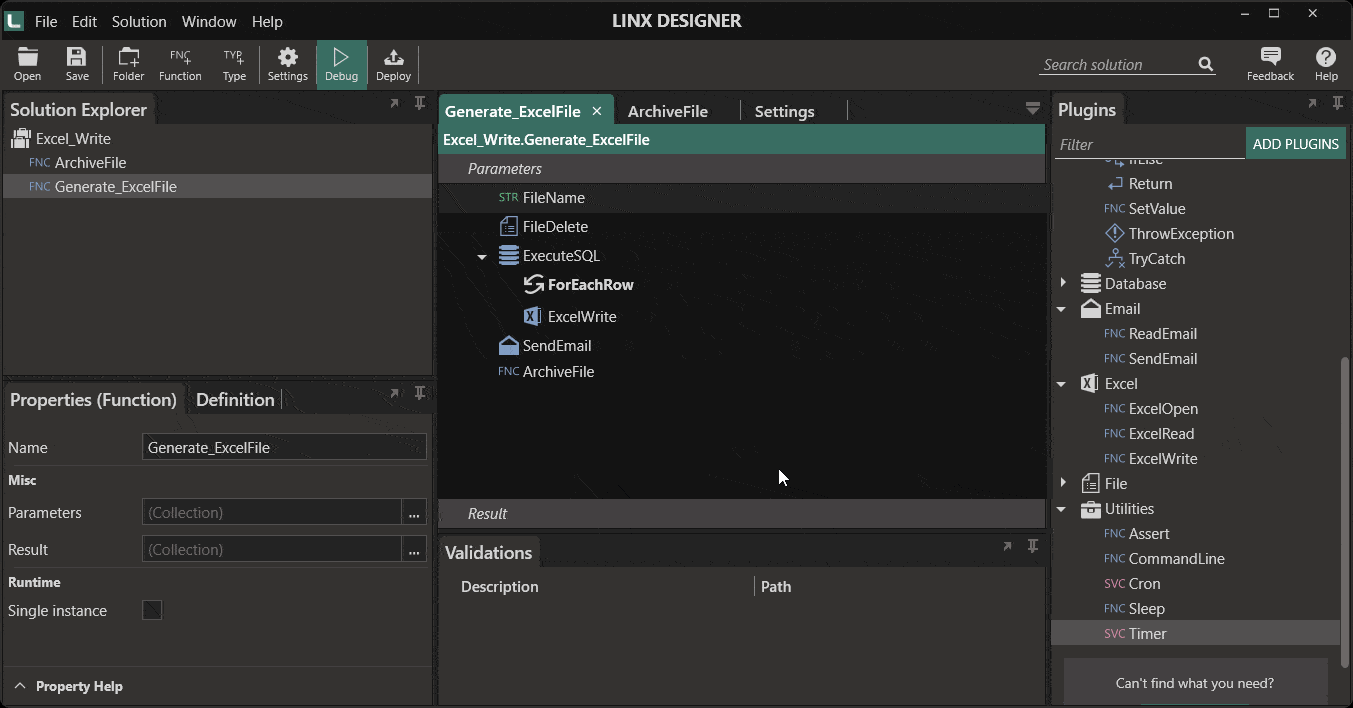The height and width of the screenshot is (708, 1353).
Task: Open the Solution menu
Action: 139,21
